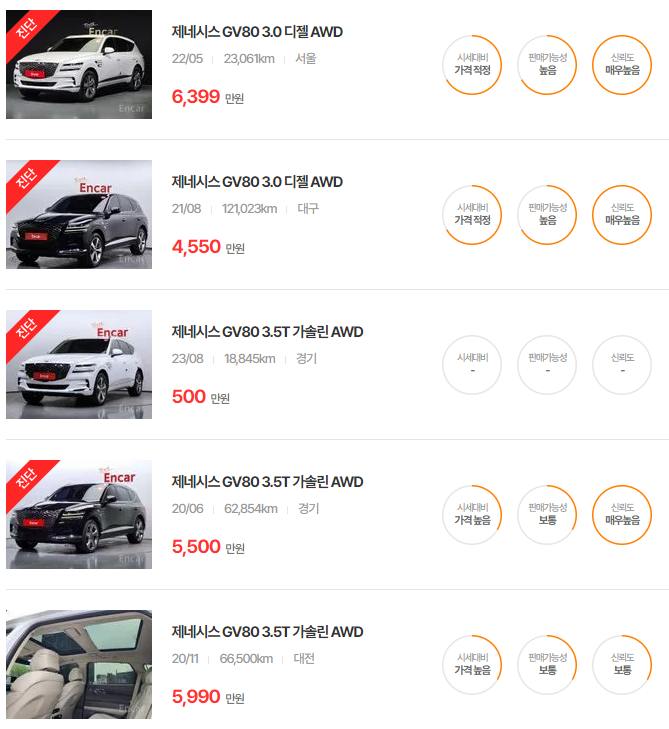The height and width of the screenshot is (729, 669).
Task: Open GV80 3.5T 가솔린 AWD 대전 listing title
Action: point(267,632)
